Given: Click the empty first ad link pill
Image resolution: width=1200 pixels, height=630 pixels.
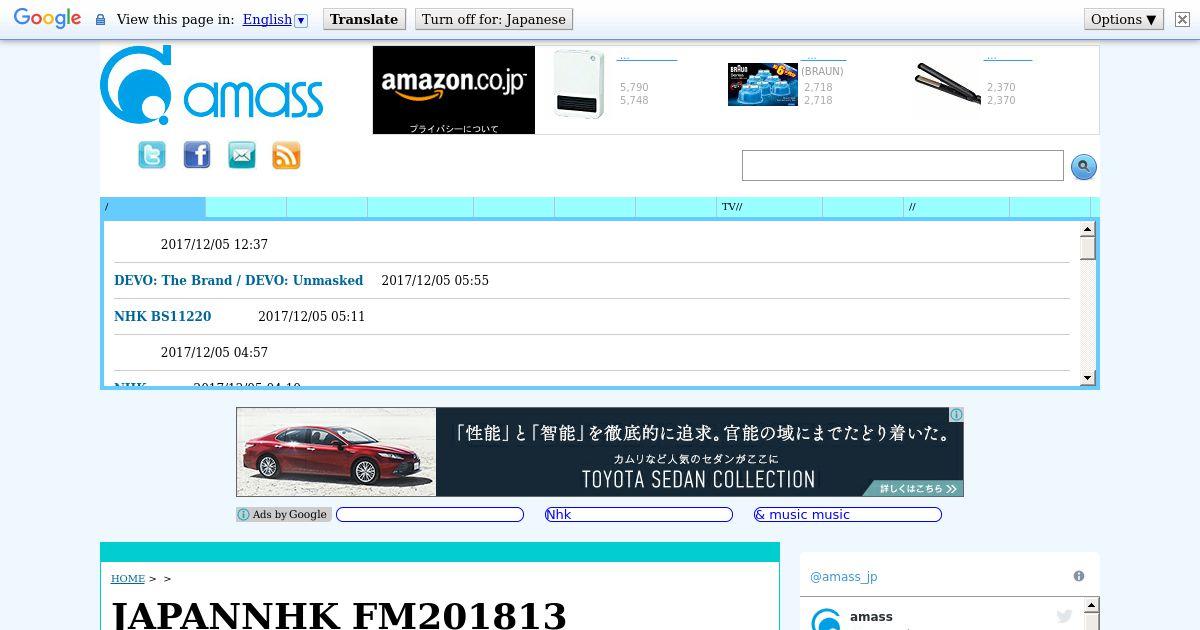Looking at the screenshot, I should pos(429,514).
